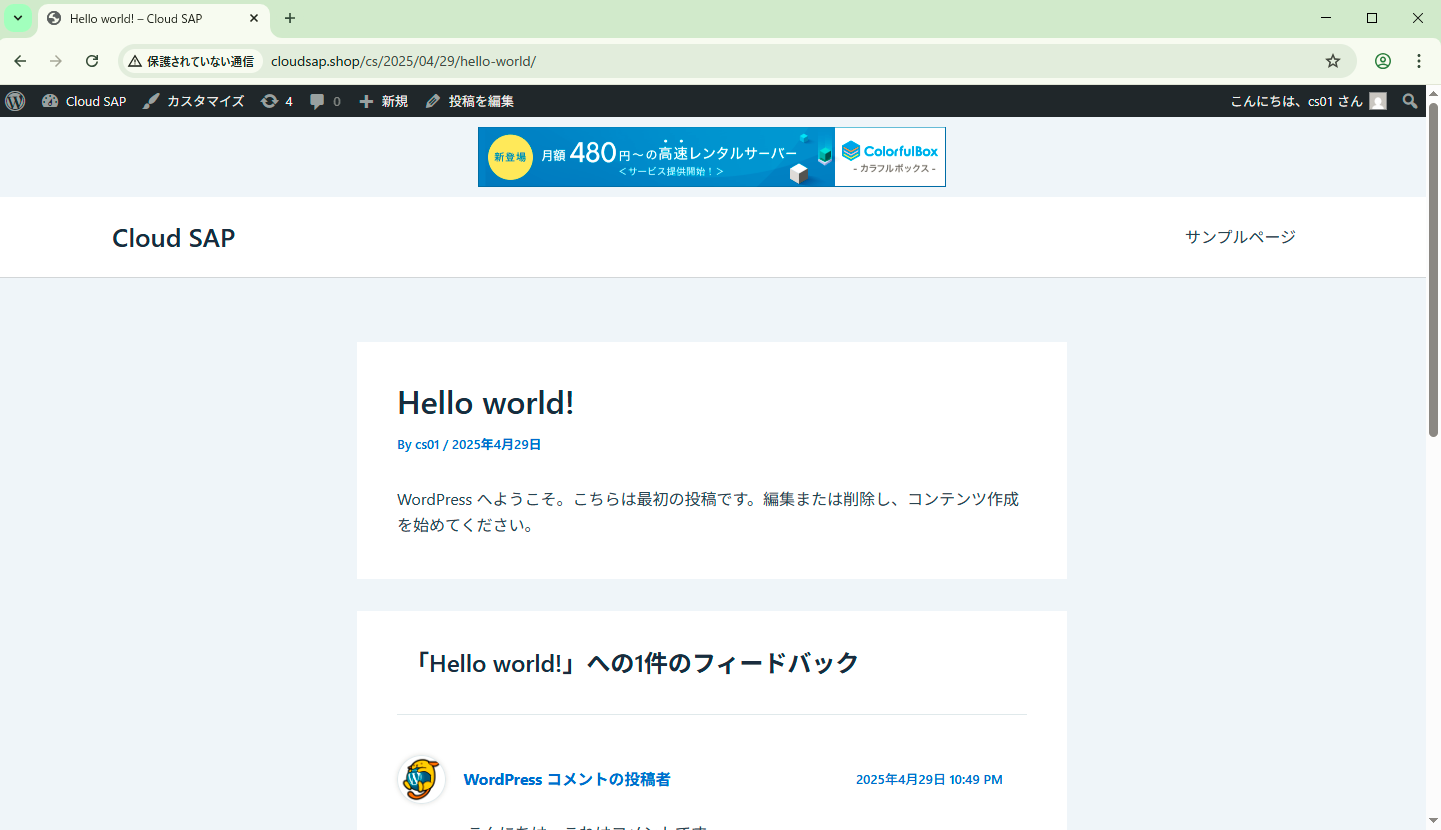Bookmark this page with the star icon

[1333, 61]
